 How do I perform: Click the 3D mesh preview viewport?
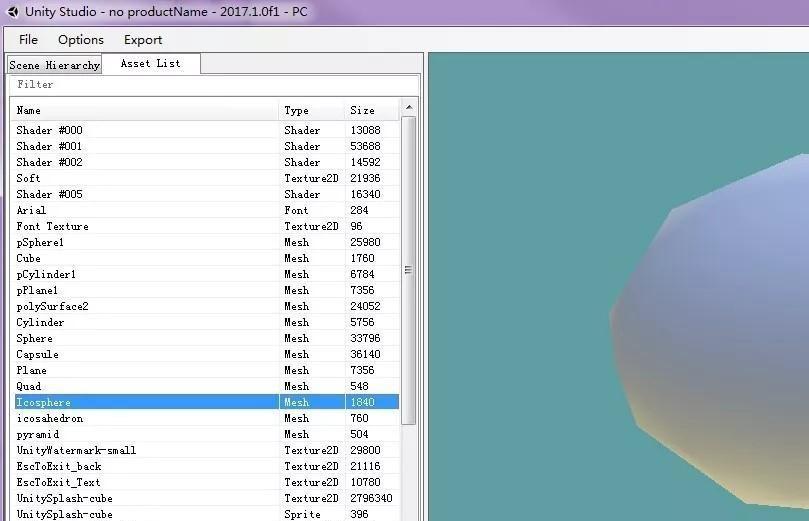pyautogui.click(x=619, y=287)
